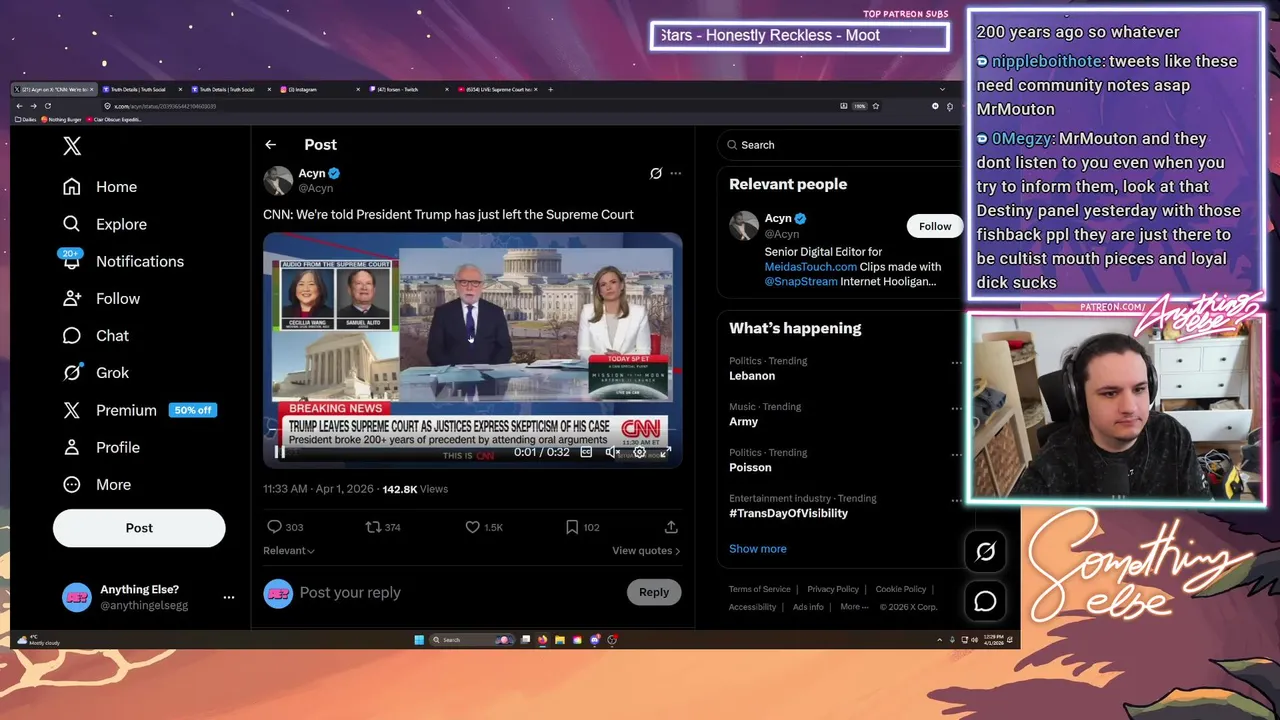
Task: Click the share post icon
Action: pos(671,527)
